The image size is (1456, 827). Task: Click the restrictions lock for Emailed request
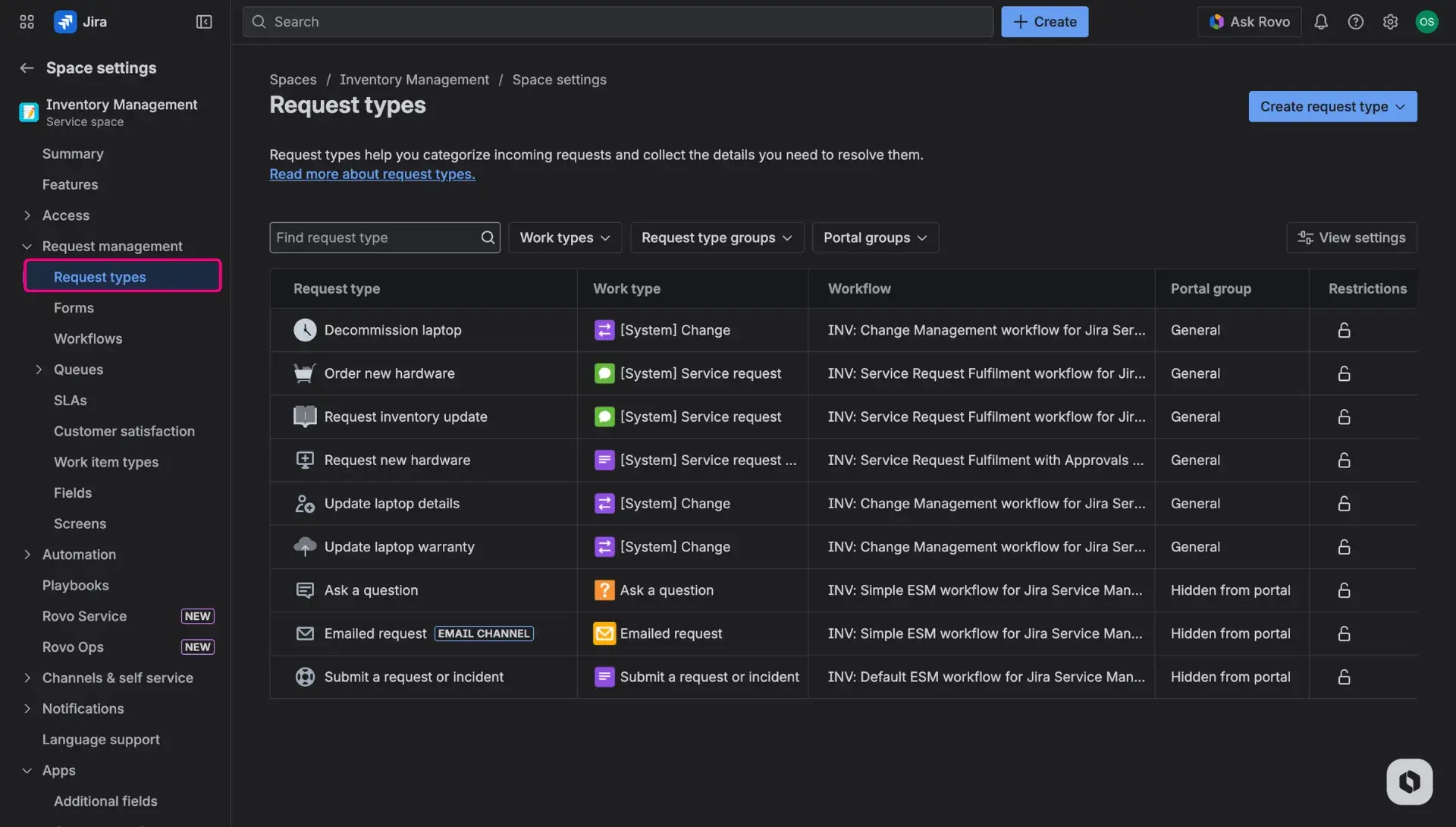pos(1343,634)
